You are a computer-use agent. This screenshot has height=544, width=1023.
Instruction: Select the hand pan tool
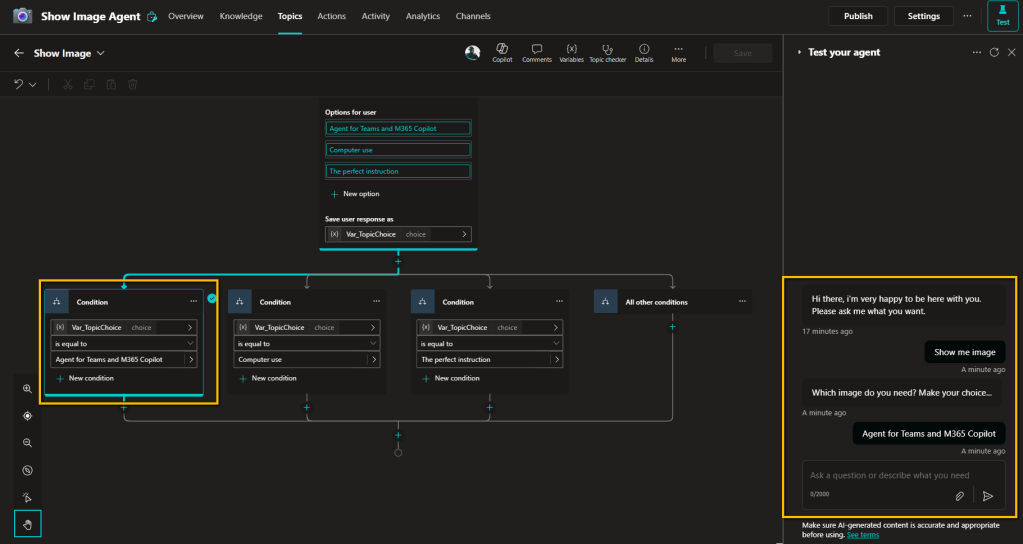click(27, 523)
